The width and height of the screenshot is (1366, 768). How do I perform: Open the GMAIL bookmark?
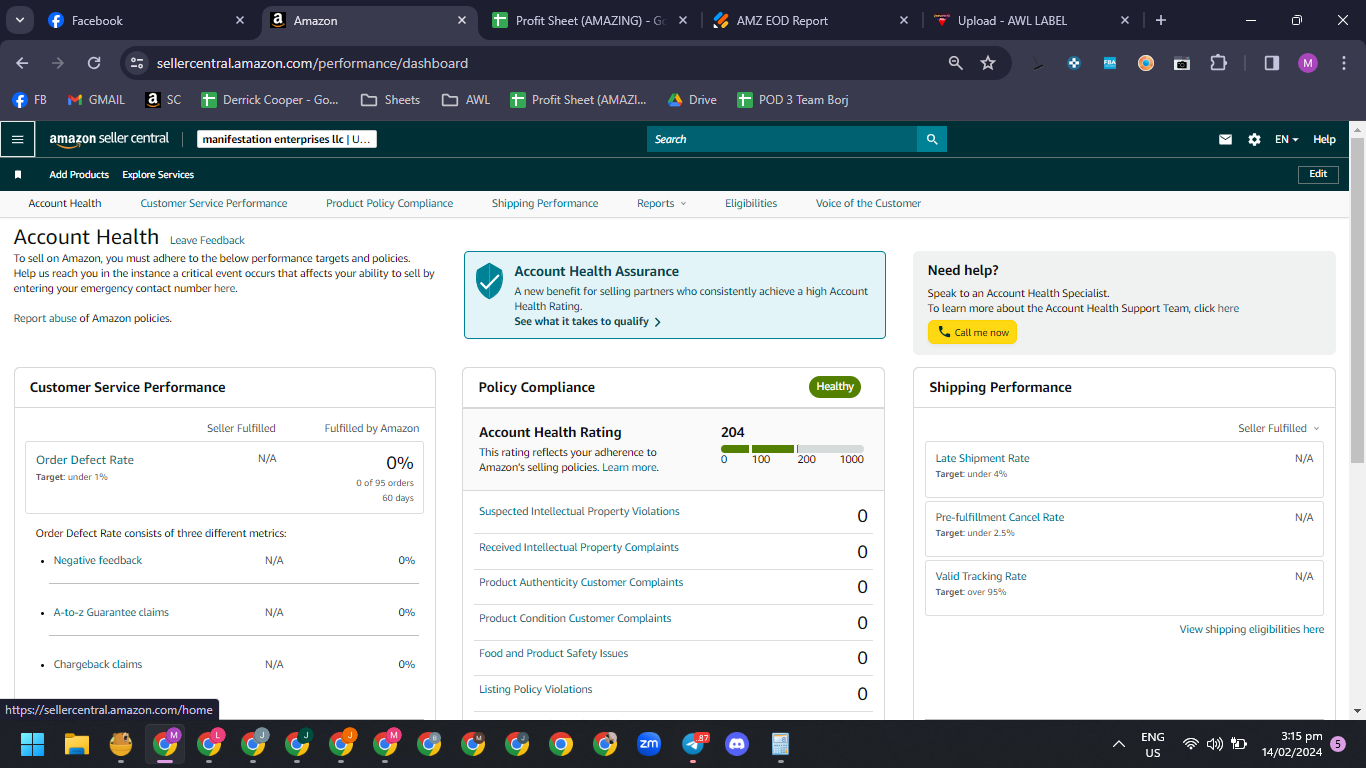click(96, 100)
